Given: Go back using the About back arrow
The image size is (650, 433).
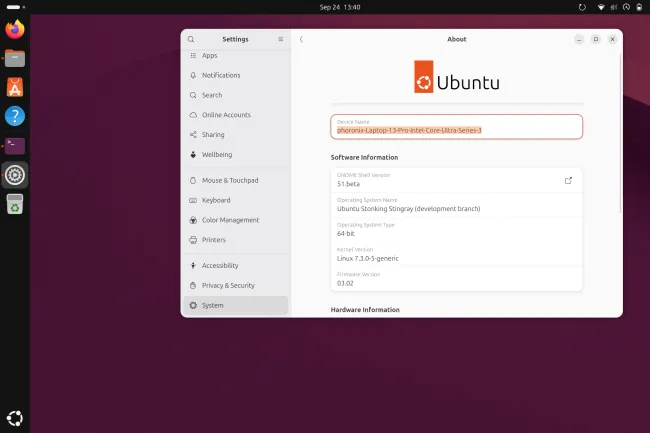Looking at the screenshot, I should click(301, 39).
